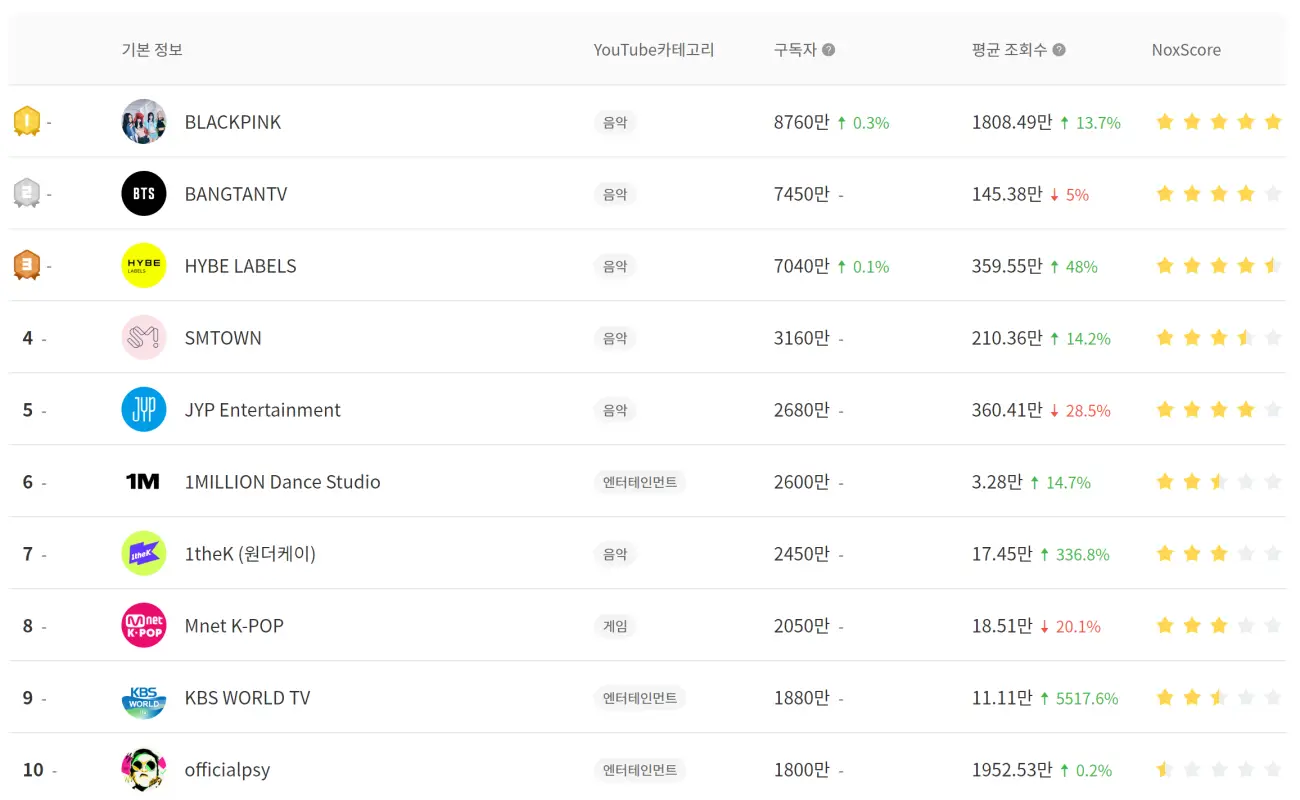
Task: Click SMTOWN's NoxScore star rating
Action: [x=1219, y=338]
